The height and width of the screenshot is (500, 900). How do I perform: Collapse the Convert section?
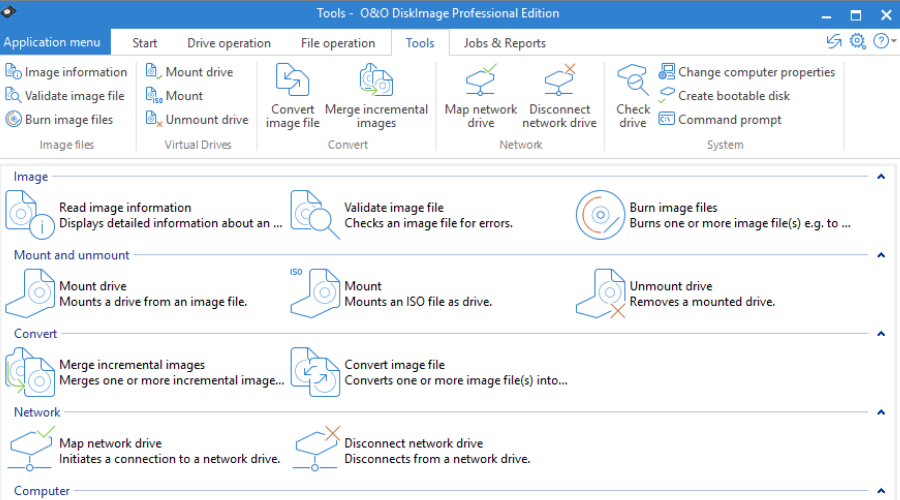[x=881, y=334]
